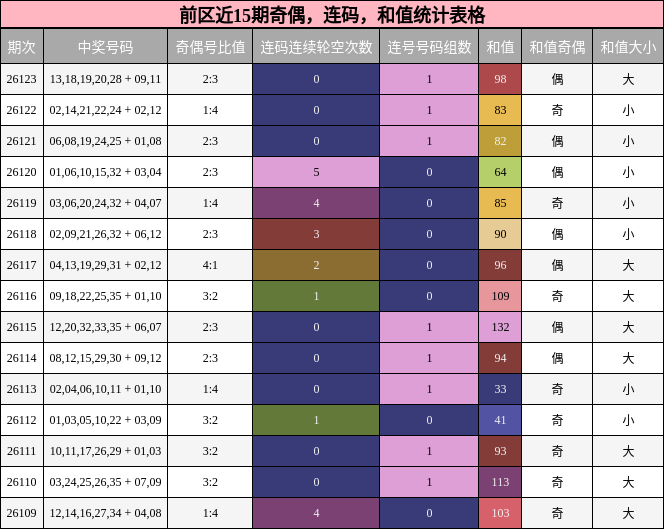Click the 和值 column header
Image resolution: width=664 pixels, height=529 pixels.
pyautogui.click(x=500, y=47)
